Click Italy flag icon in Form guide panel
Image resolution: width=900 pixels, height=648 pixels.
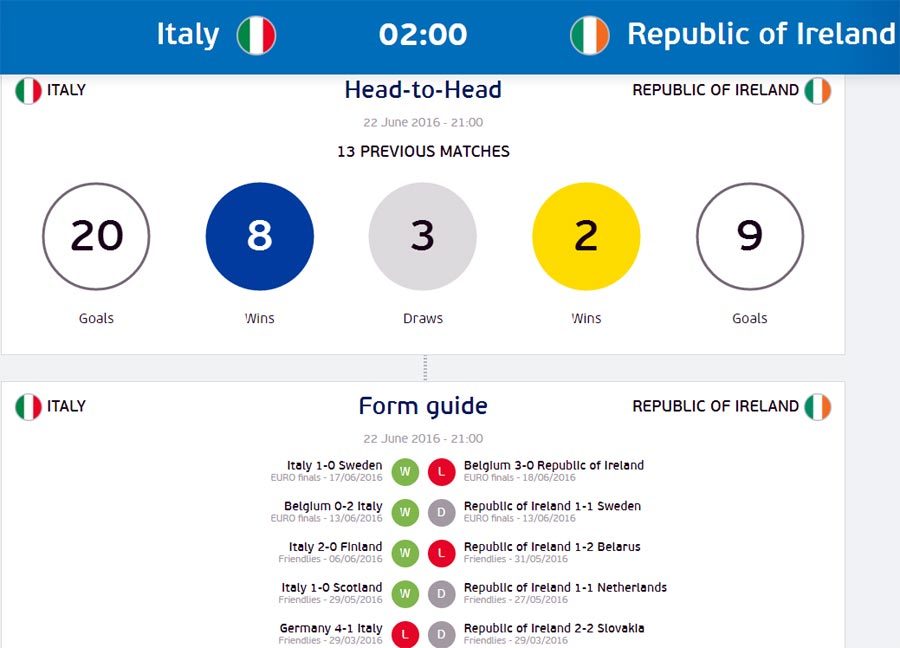pyautogui.click(x=29, y=407)
